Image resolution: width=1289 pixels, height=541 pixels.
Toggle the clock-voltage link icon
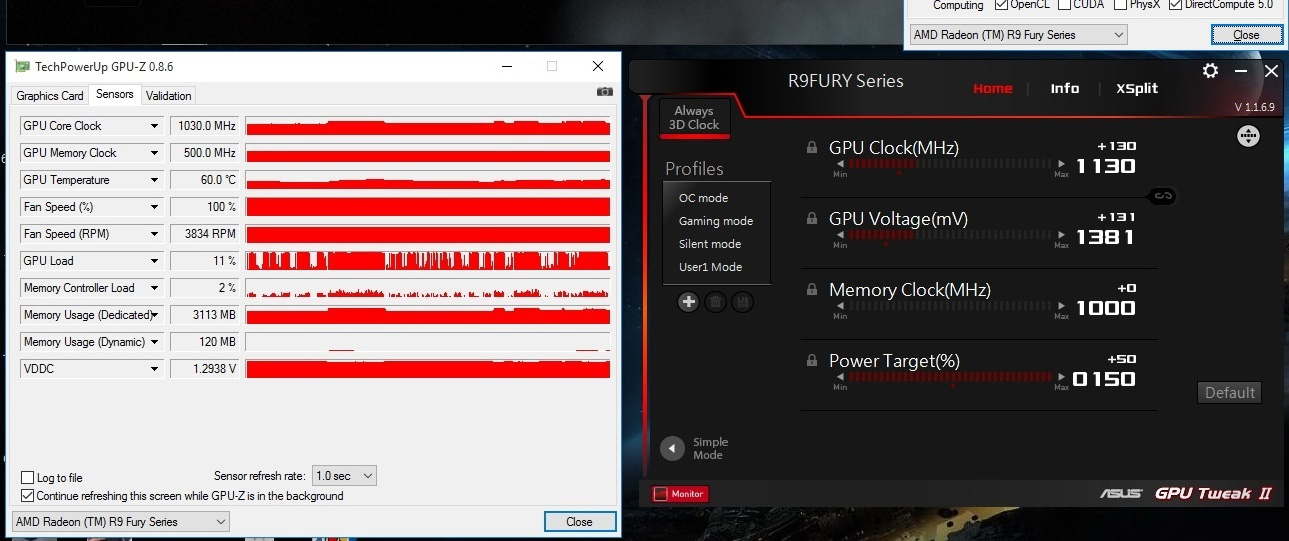(1161, 196)
